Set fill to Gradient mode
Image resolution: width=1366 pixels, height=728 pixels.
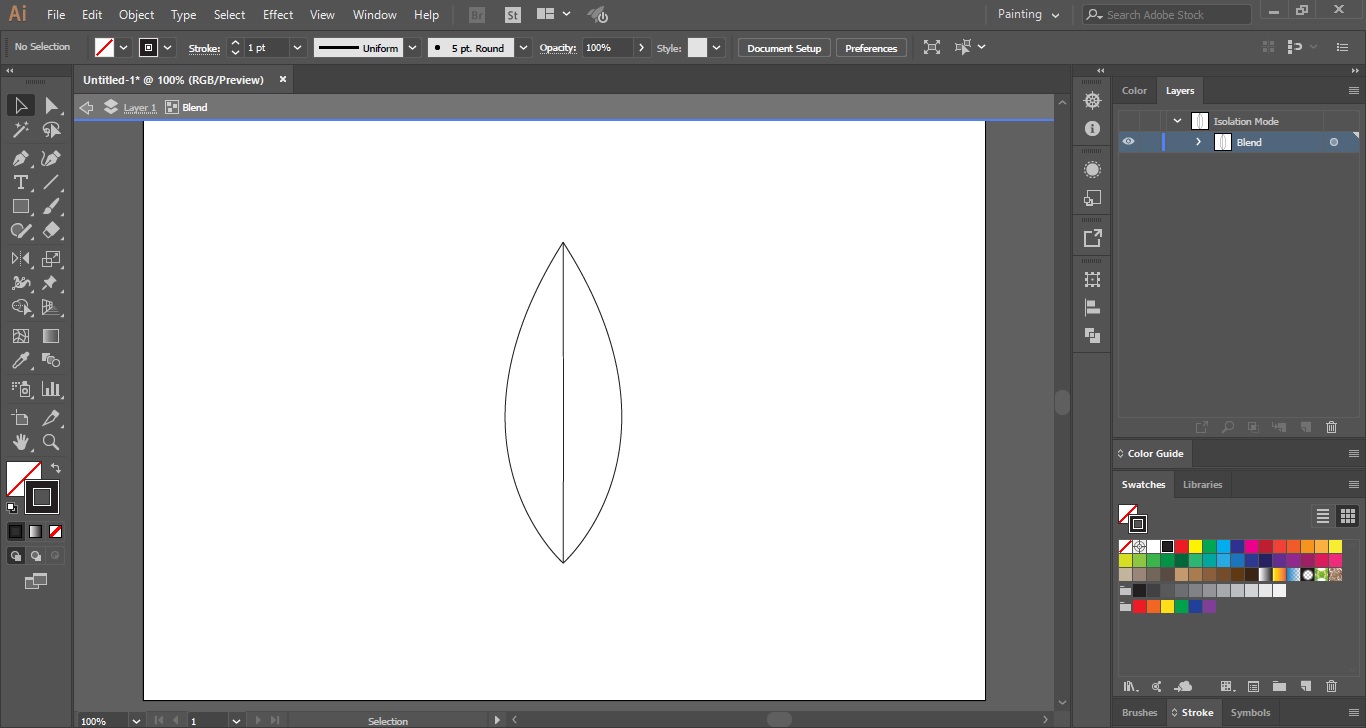click(x=36, y=532)
